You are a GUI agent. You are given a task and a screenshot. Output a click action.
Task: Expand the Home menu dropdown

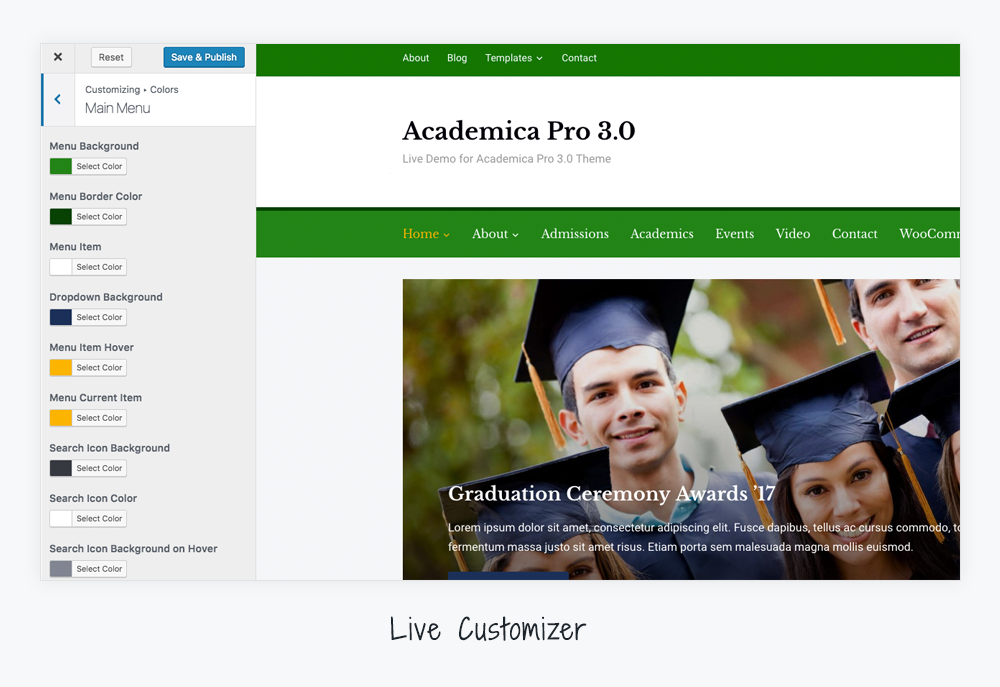click(x=426, y=234)
